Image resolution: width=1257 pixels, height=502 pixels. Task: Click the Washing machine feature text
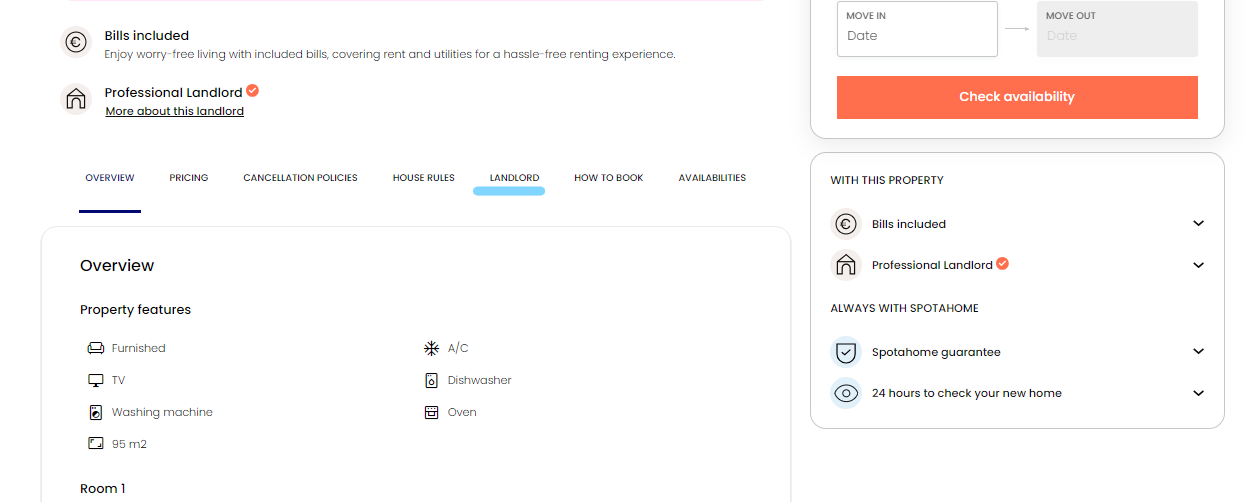point(162,412)
